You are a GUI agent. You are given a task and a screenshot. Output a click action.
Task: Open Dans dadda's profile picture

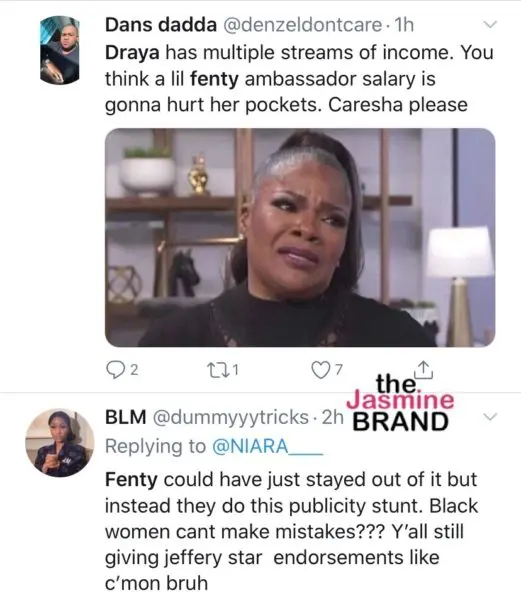60,50
